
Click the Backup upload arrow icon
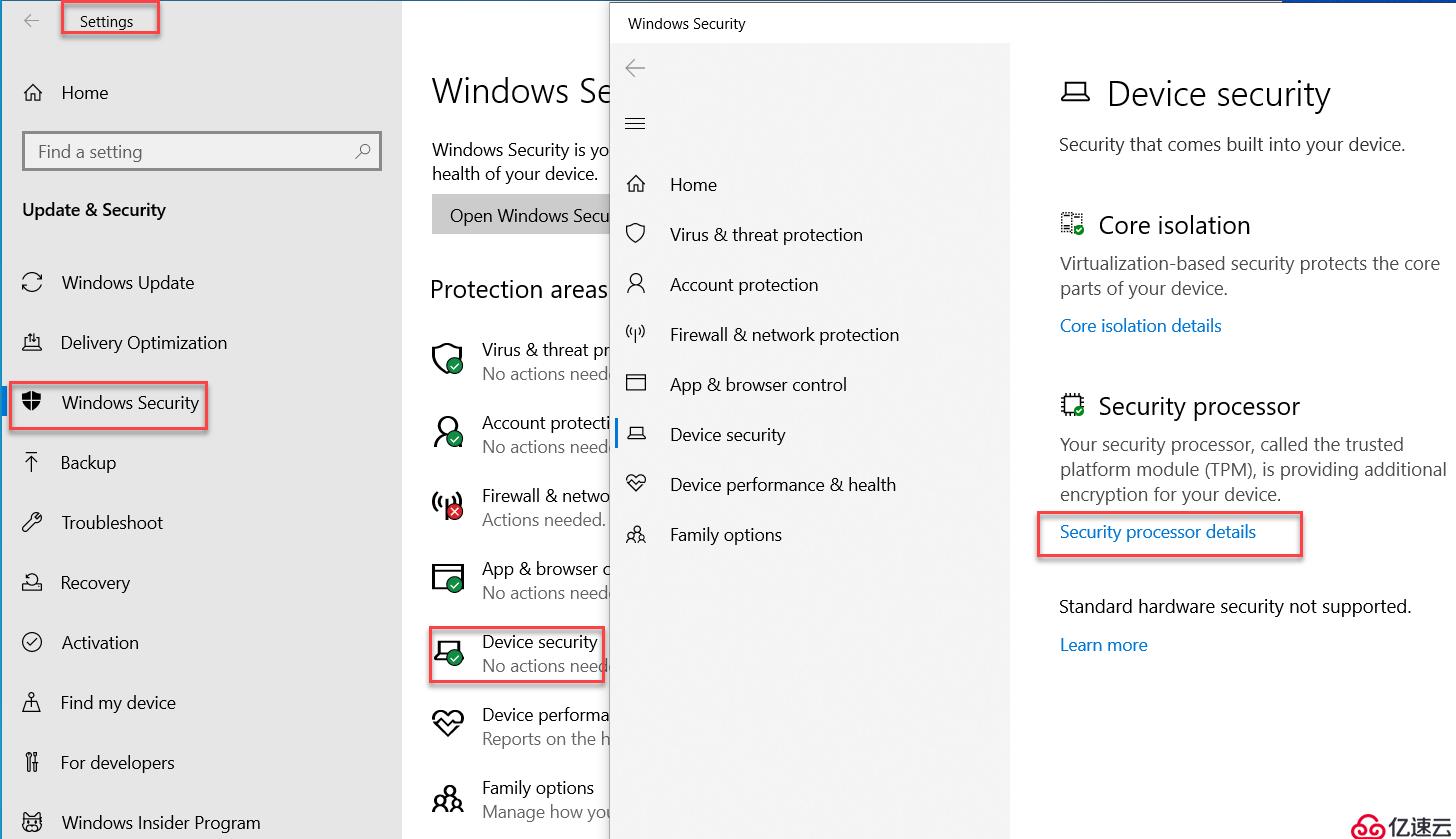(x=32, y=462)
